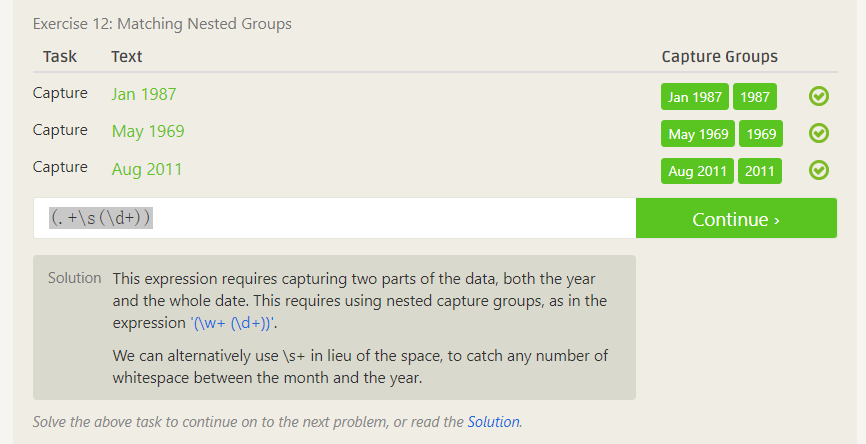The height and width of the screenshot is (444, 866).
Task: Click the '1987' capture group badge
Action: (755, 97)
